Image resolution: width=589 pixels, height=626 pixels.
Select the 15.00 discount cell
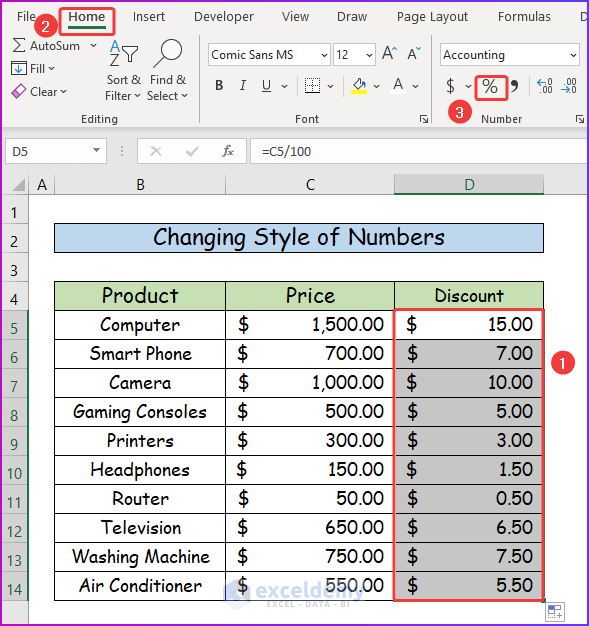(x=469, y=325)
